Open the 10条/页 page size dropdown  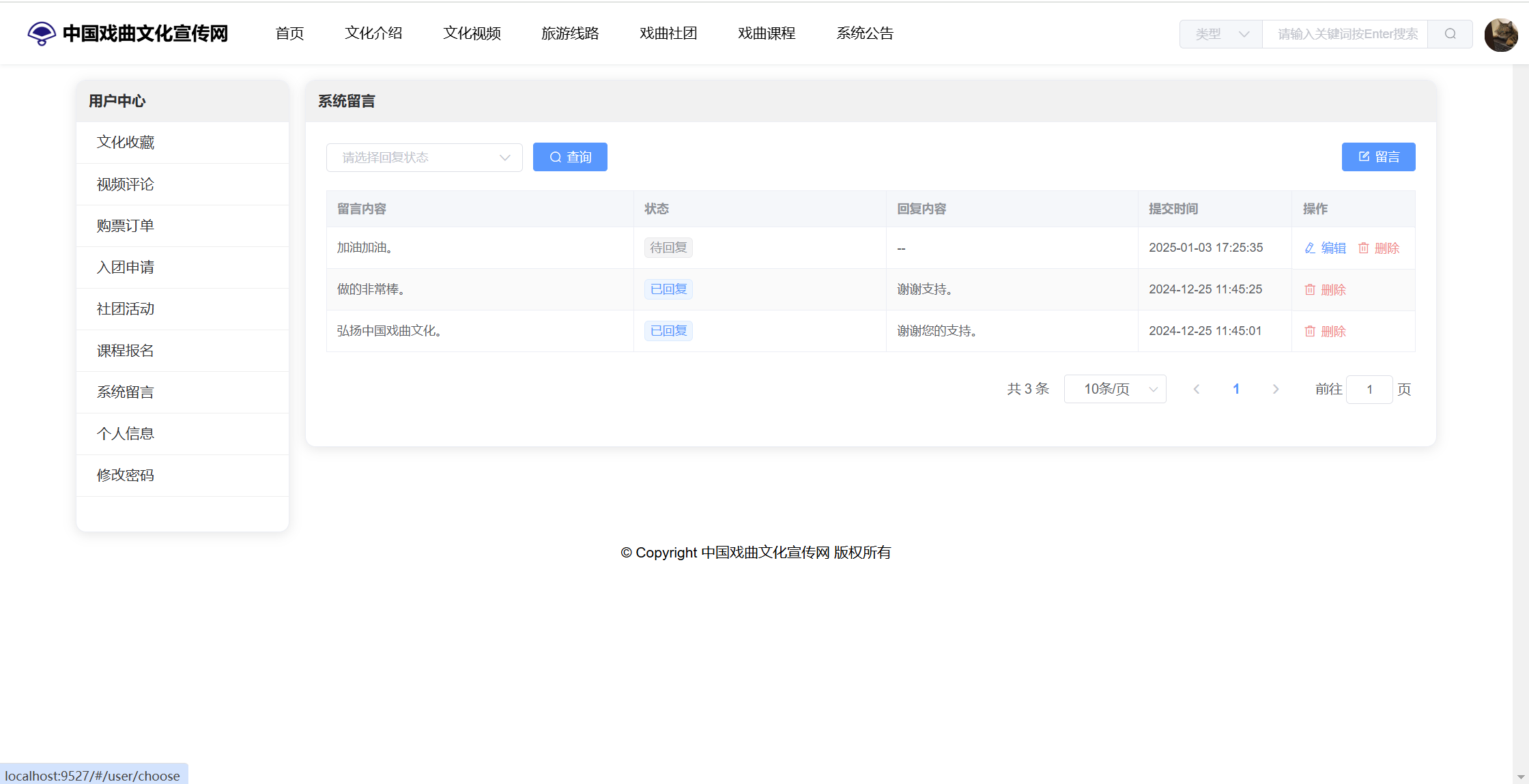click(1115, 389)
